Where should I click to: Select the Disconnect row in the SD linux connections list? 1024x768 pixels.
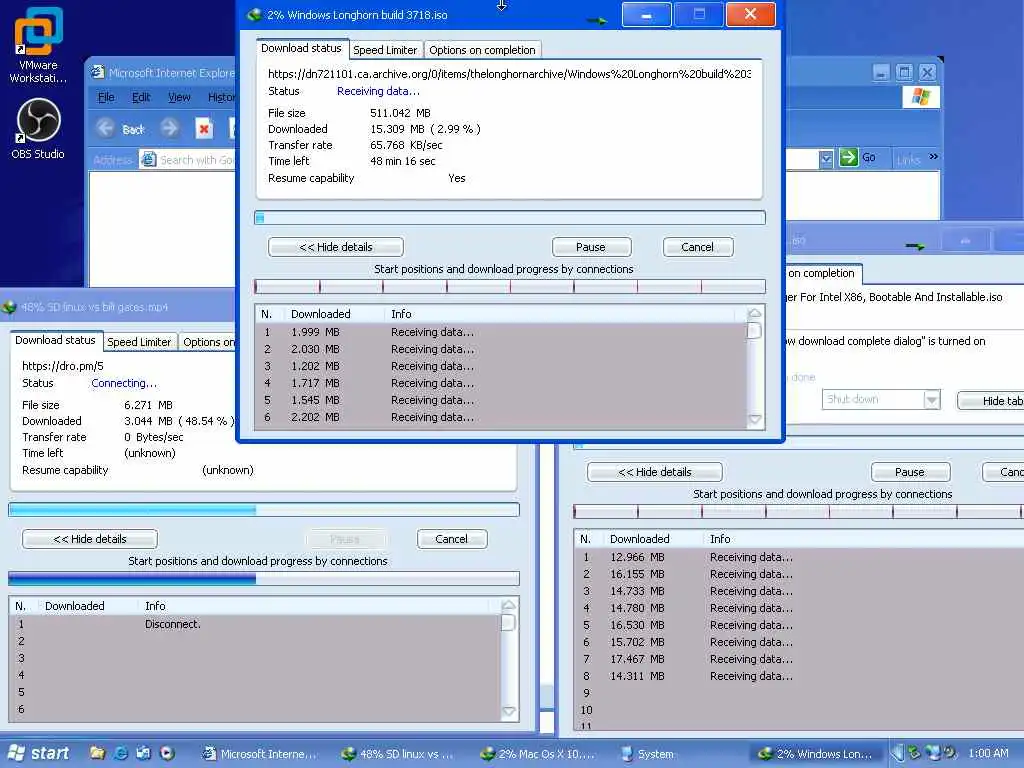255,624
